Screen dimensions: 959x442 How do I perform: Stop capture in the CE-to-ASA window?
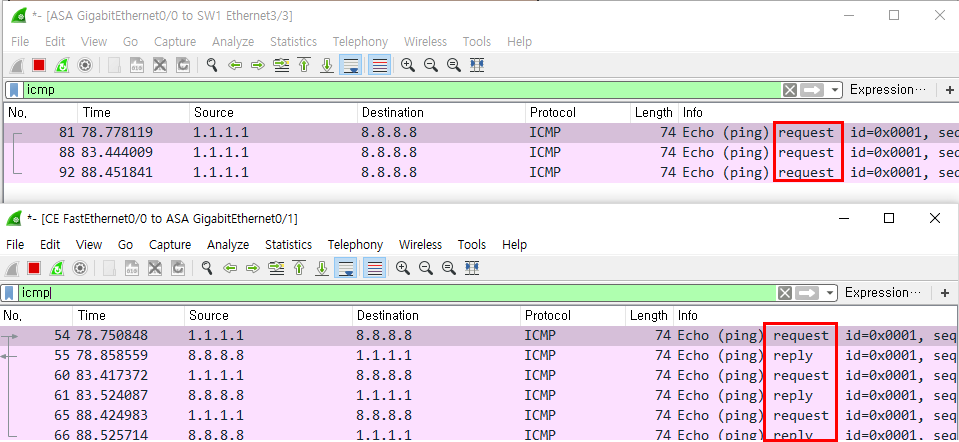[x=34, y=268]
